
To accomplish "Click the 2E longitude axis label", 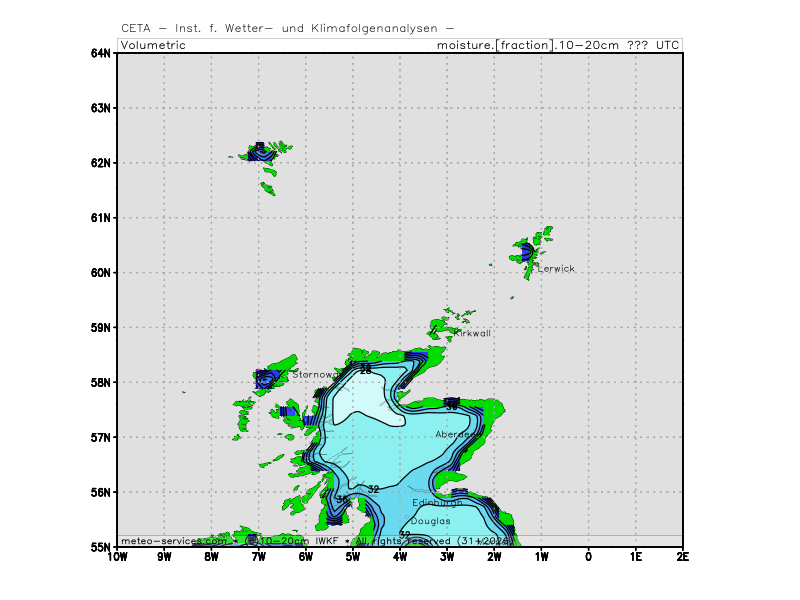I will point(682,559).
